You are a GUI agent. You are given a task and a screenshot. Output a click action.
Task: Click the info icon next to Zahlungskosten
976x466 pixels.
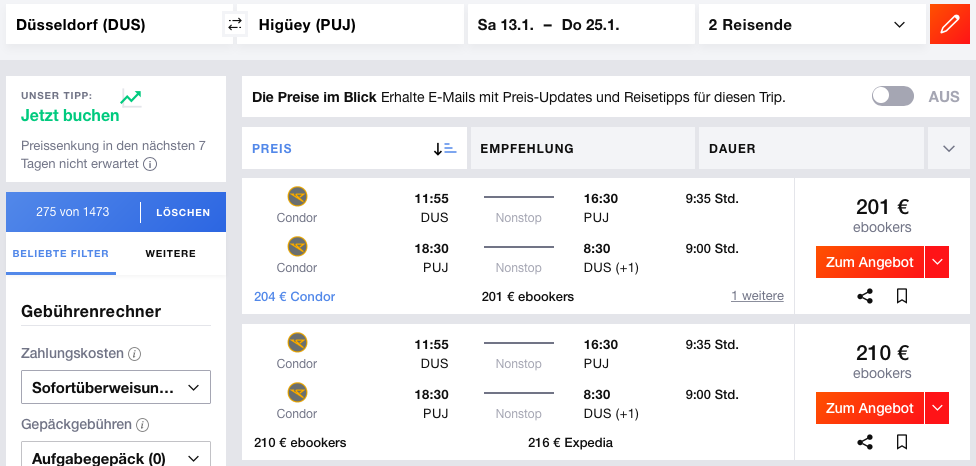[x=134, y=353]
